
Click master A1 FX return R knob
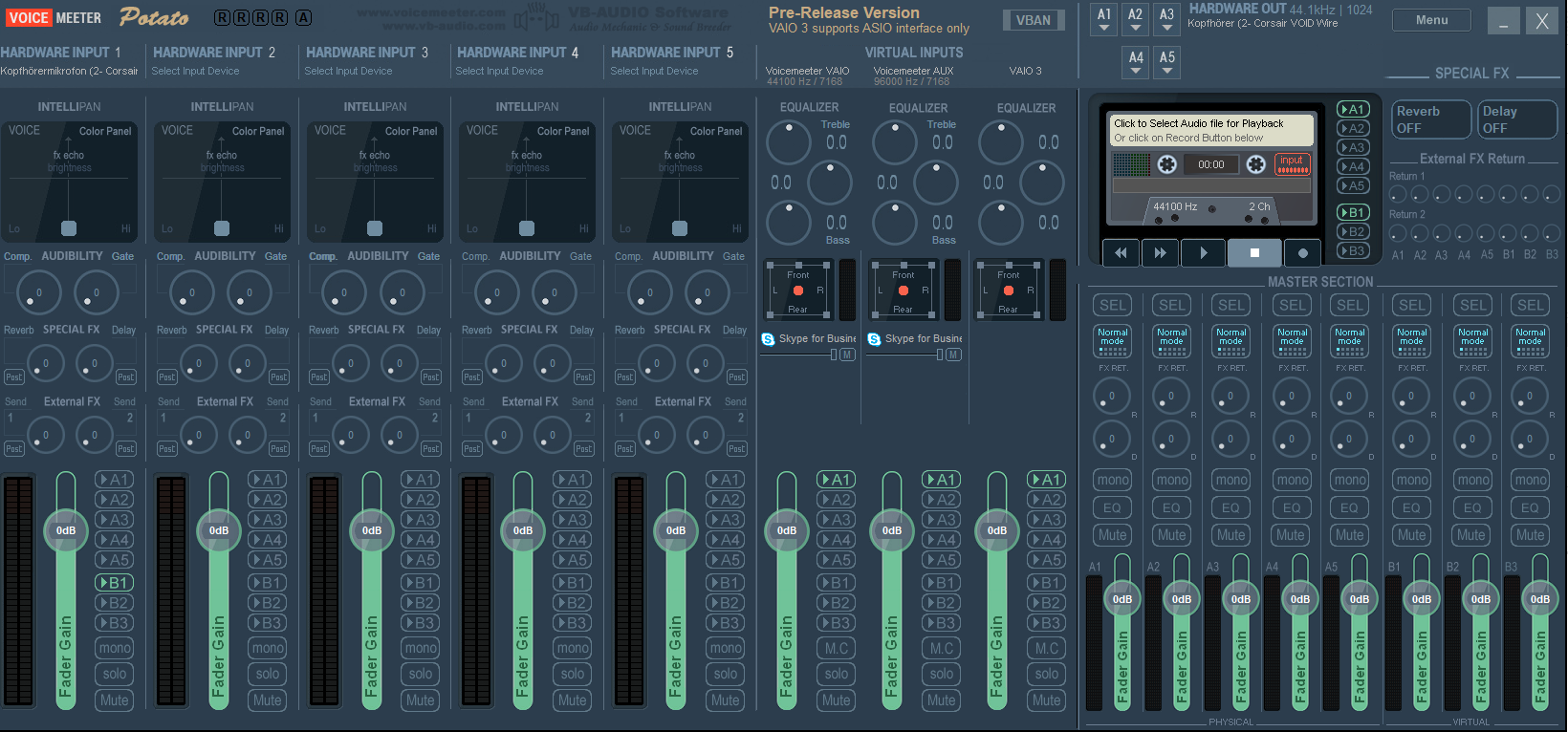click(1111, 396)
